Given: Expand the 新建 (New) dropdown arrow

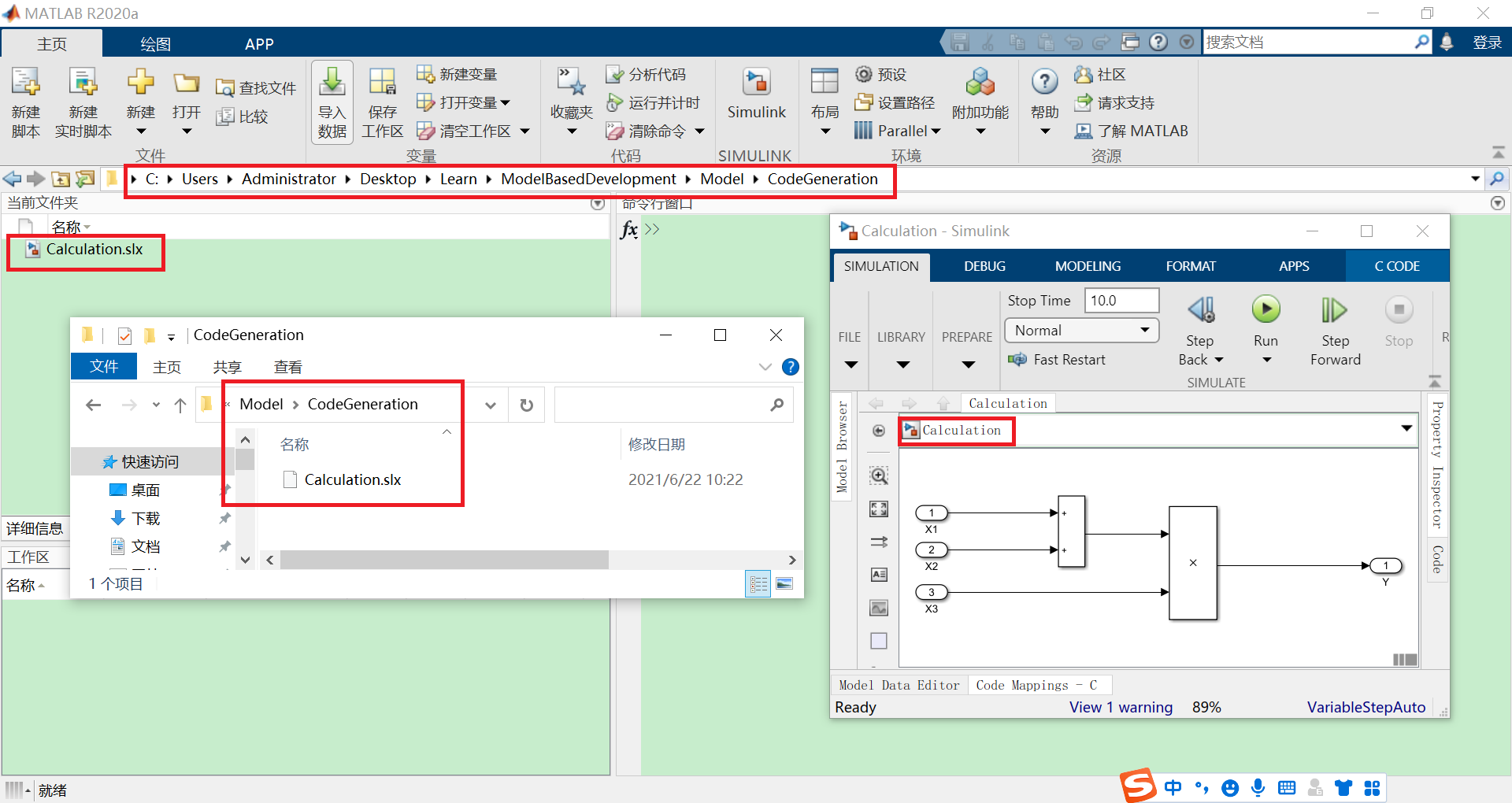Looking at the screenshot, I should click(141, 131).
